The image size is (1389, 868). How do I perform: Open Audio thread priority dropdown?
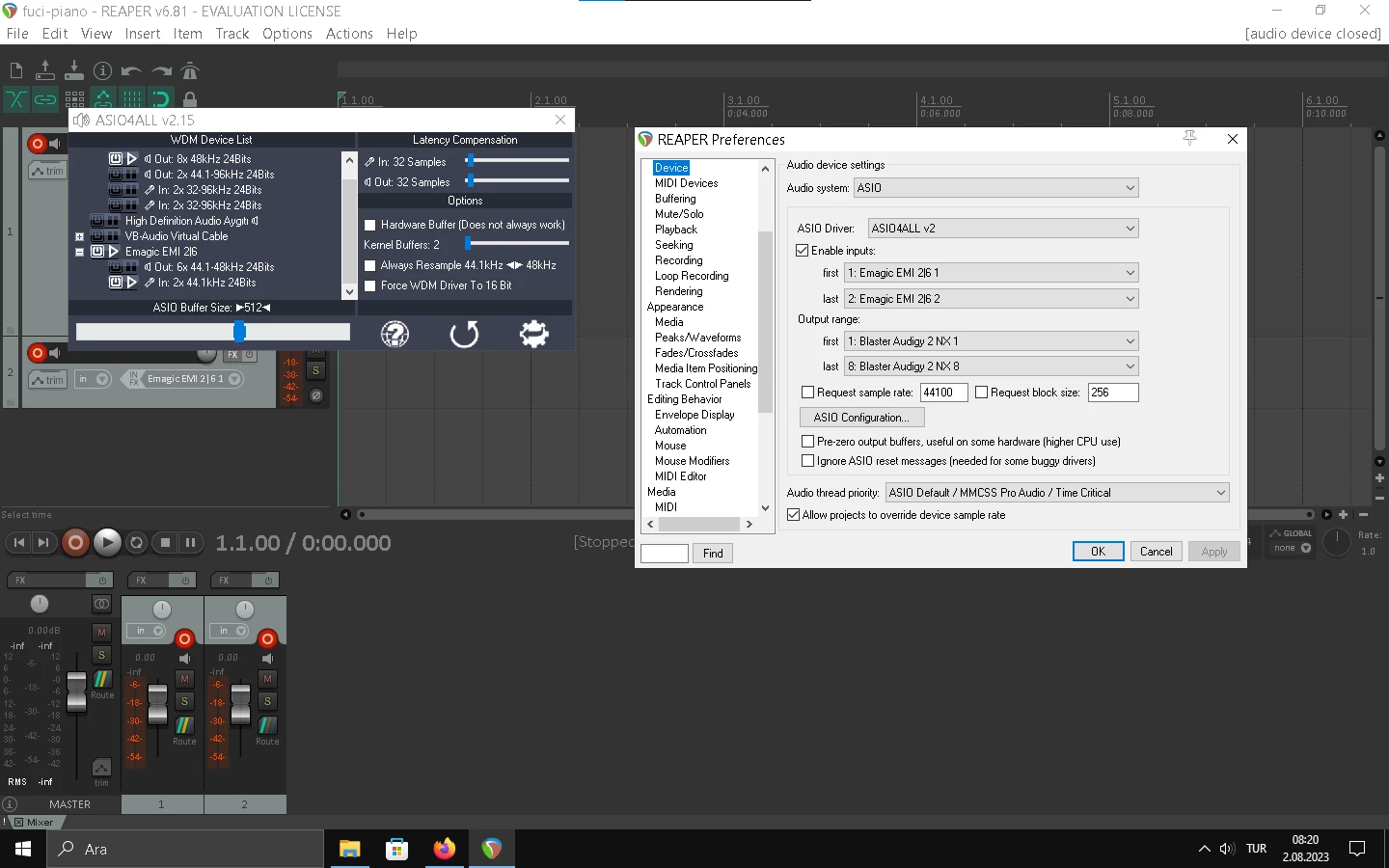click(x=1057, y=493)
